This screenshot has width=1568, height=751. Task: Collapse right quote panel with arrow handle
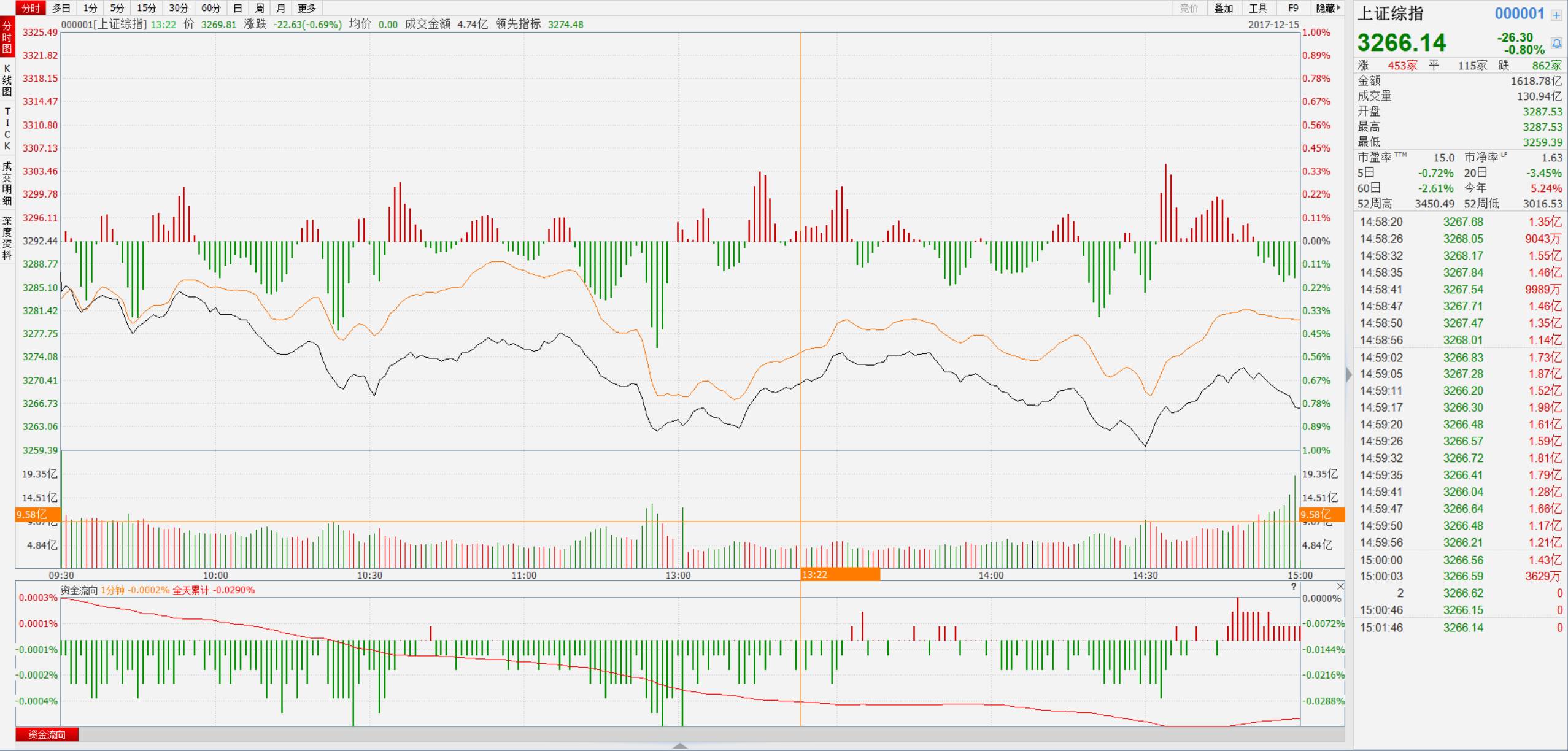pos(1348,374)
